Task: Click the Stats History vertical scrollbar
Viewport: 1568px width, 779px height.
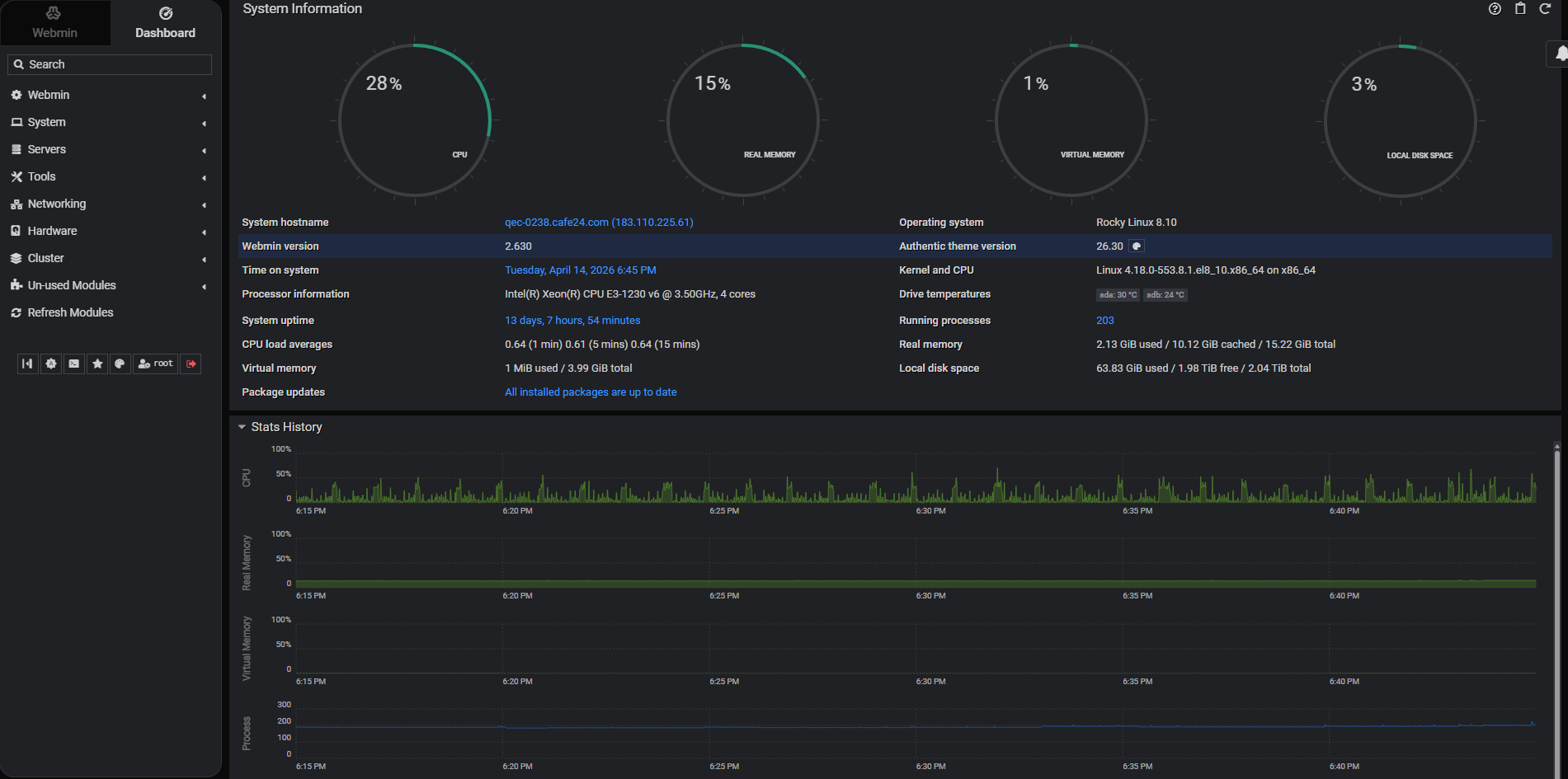Action: coord(1556,577)
